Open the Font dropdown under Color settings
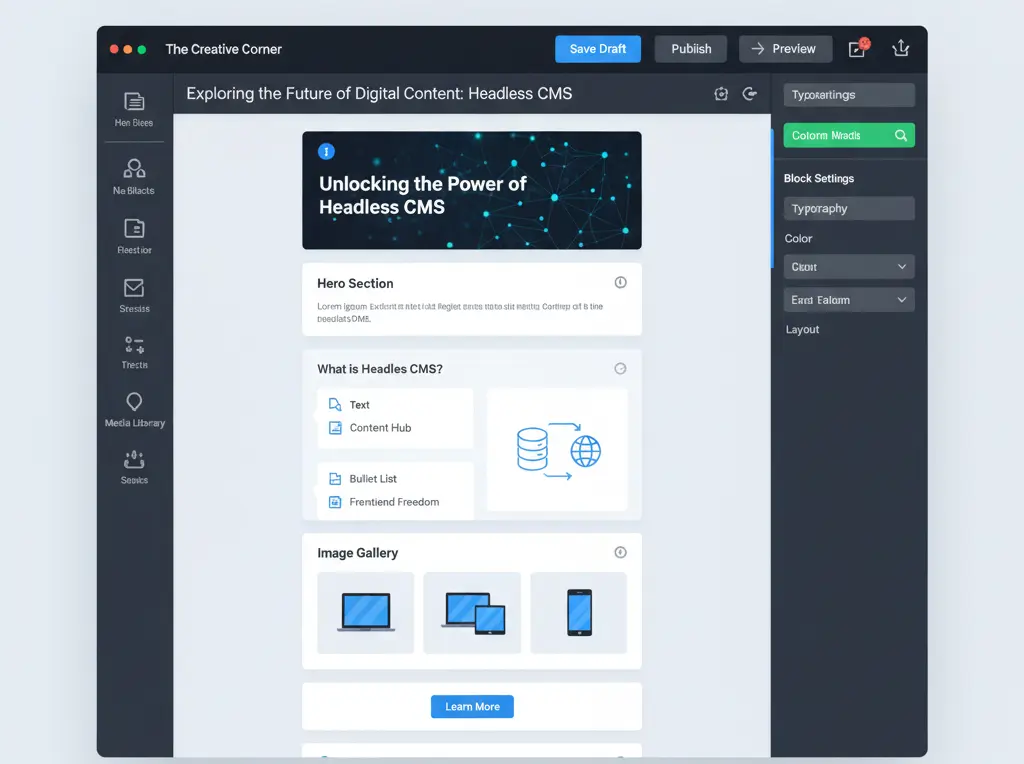 [848, 266]
